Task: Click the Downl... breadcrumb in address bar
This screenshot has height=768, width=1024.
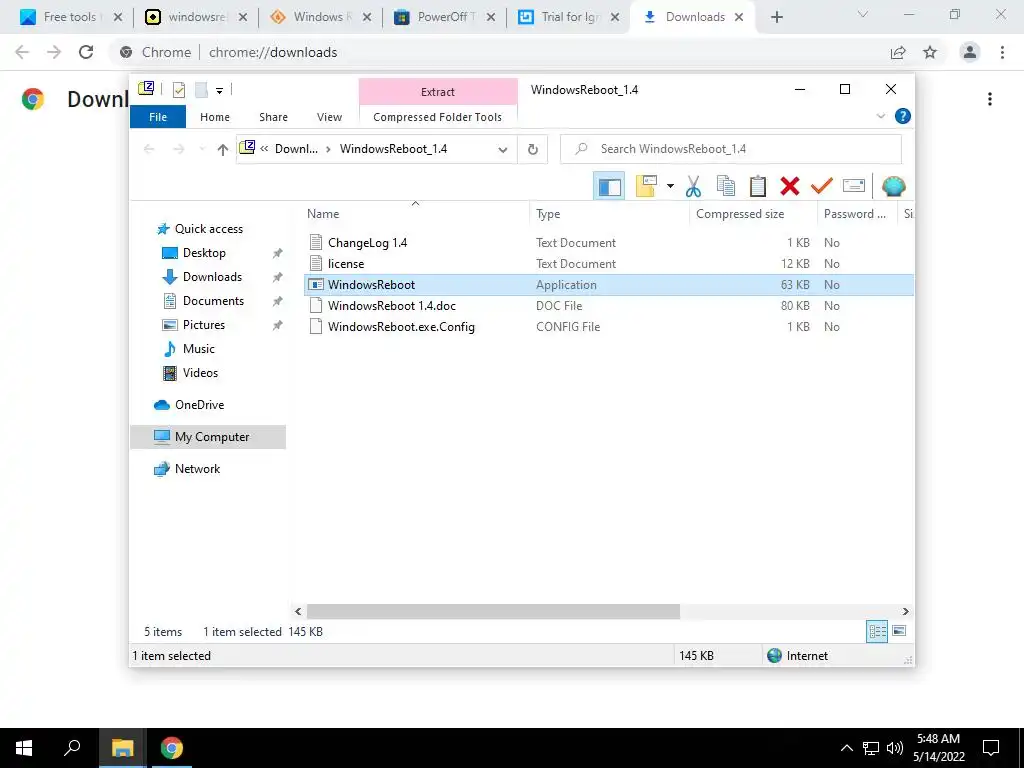Action: point(296,149)
